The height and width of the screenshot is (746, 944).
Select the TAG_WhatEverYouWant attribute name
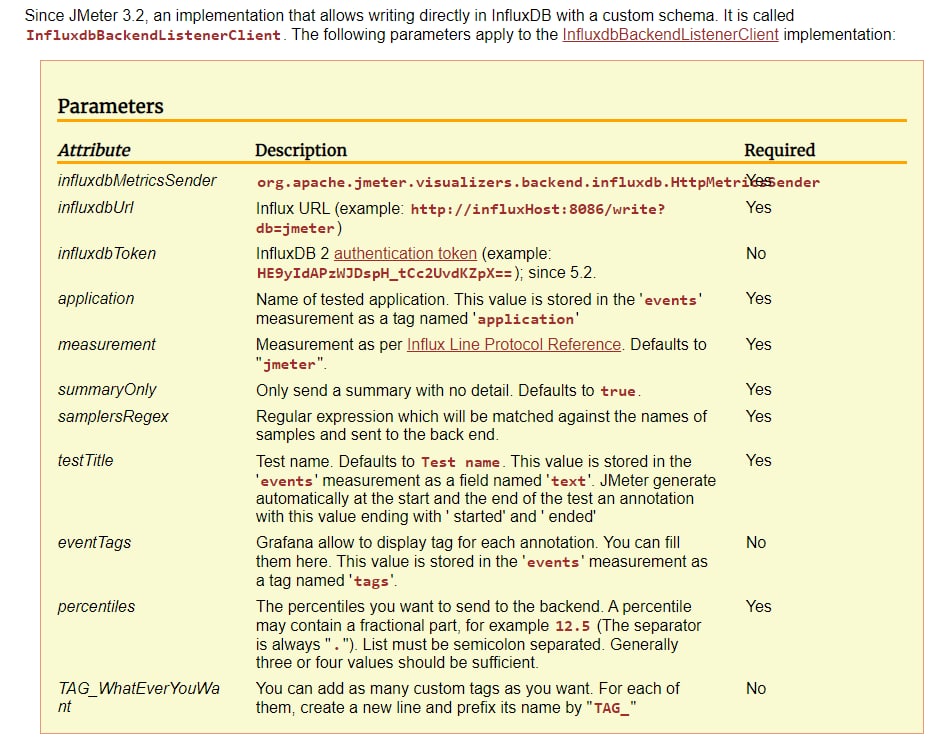138,697
